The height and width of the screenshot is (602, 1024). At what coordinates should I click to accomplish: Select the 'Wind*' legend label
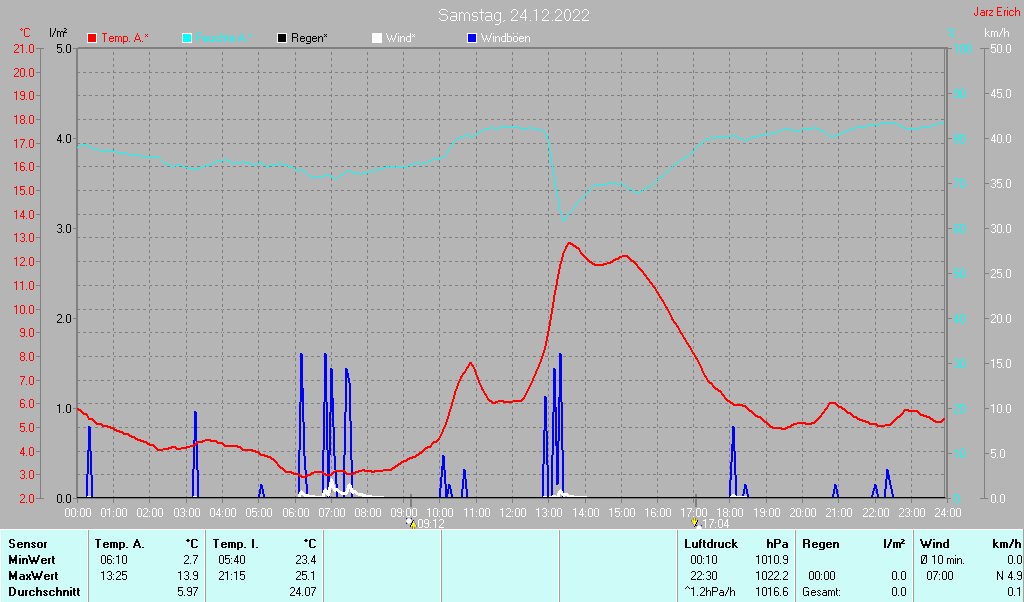pos(400,39)
